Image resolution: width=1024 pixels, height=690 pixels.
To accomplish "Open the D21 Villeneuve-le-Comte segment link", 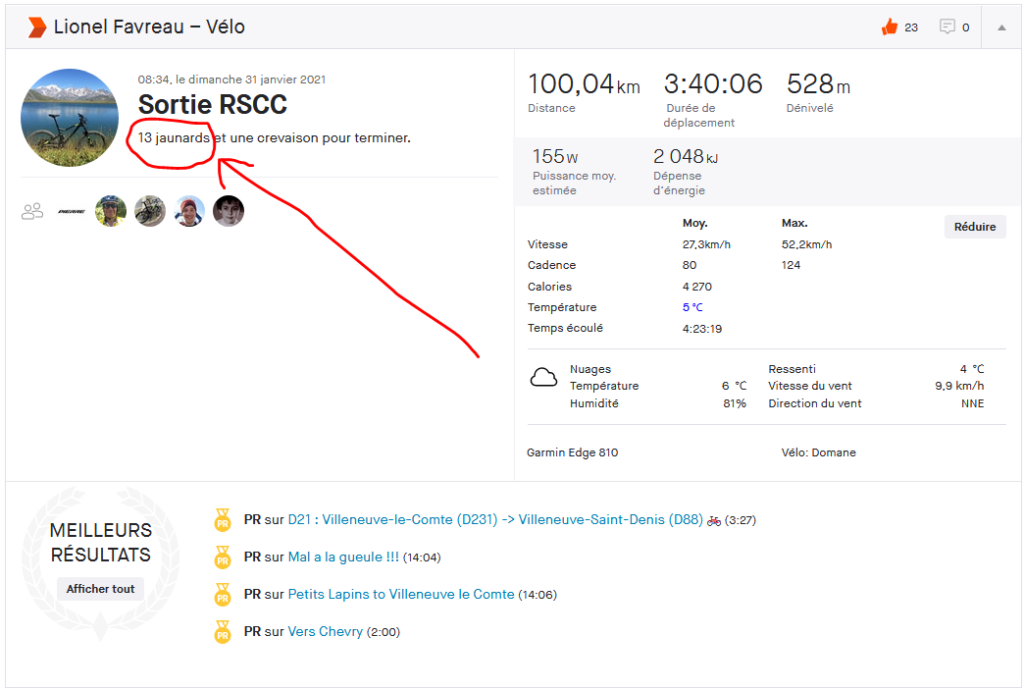I will [x=495, y=520].
